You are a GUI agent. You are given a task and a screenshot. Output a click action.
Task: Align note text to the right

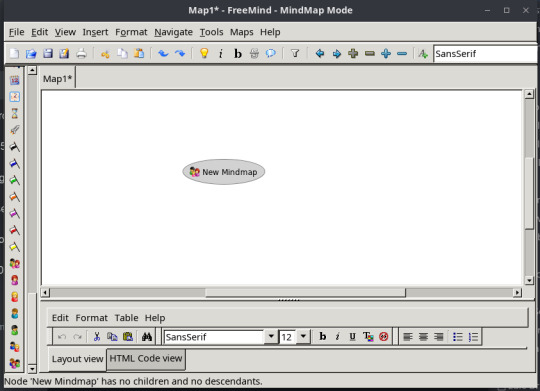438,337
